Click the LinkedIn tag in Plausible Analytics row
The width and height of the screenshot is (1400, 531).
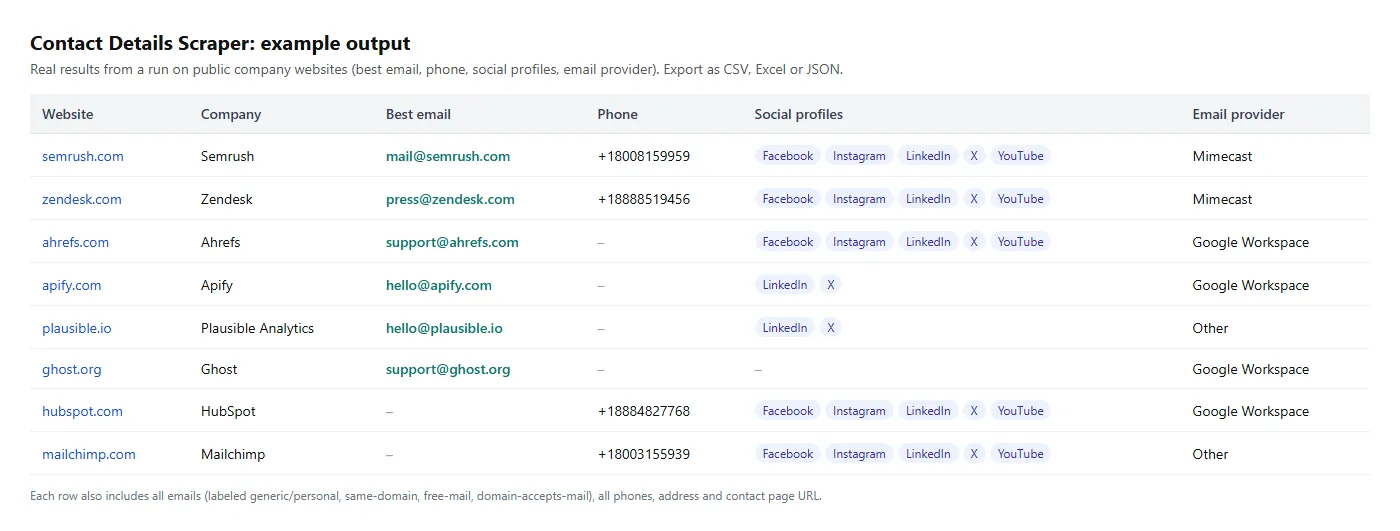coord(785,328)
